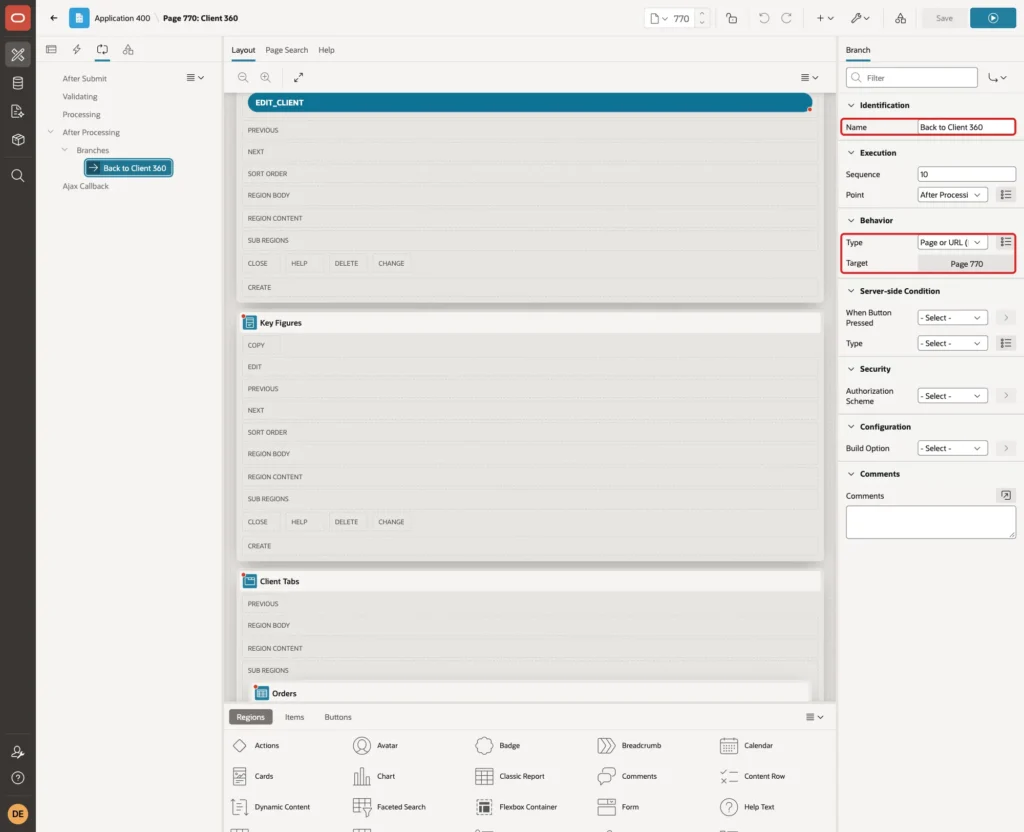Viewport: 1024px width, 832px height.
Task: Click the Undo arrow
Action: click(763, 18)
